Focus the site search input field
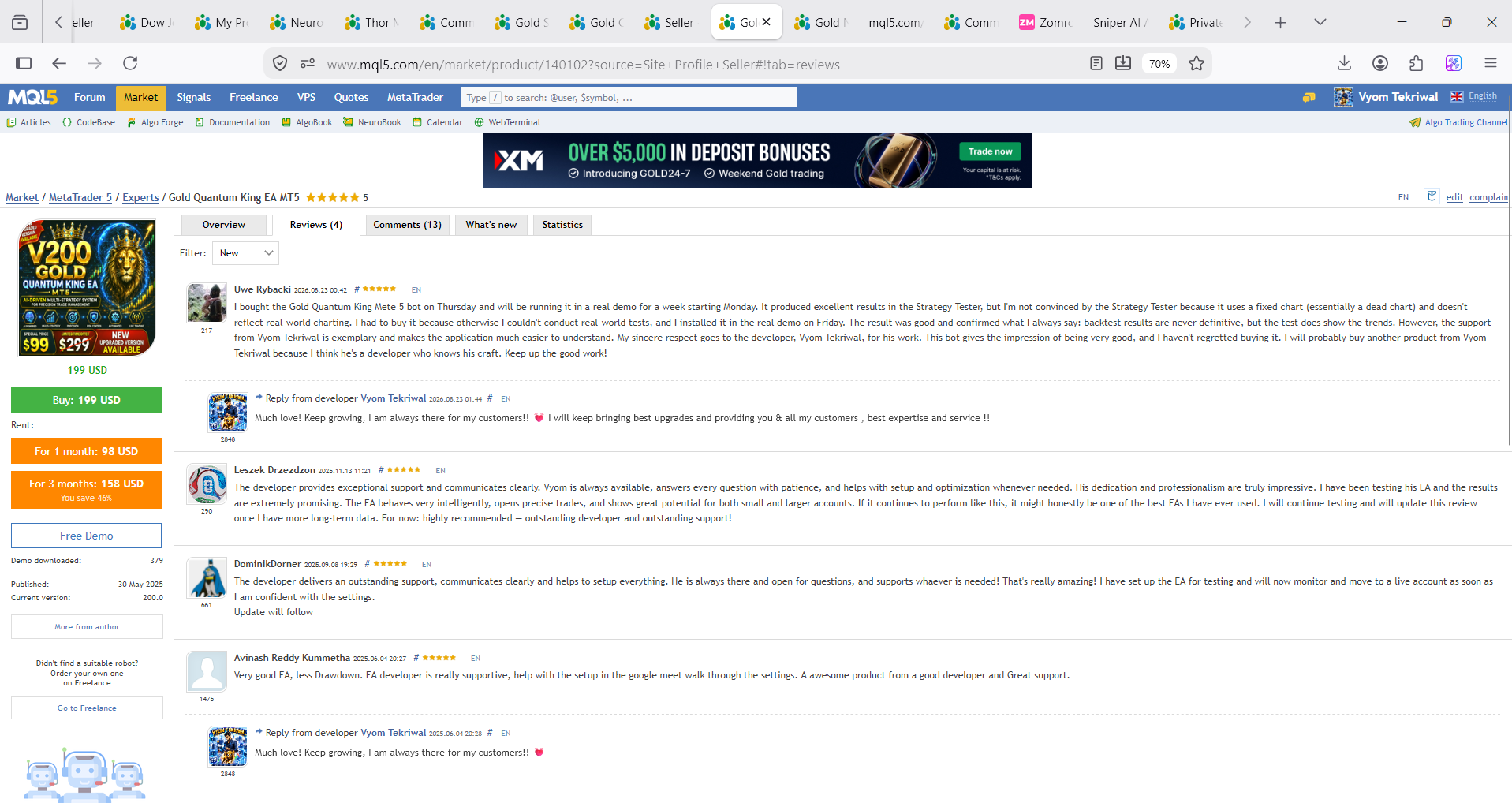The height and width of the screenshot is (803, 1512). click(629, 97)
